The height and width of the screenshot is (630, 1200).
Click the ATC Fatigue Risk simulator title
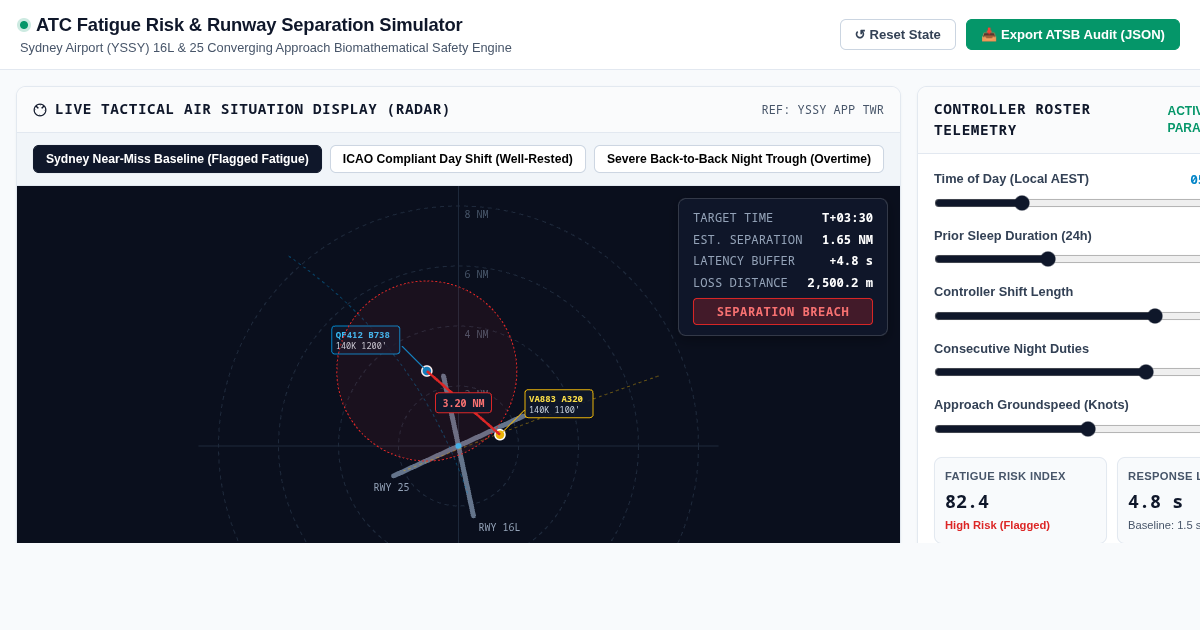click(249, 25)
